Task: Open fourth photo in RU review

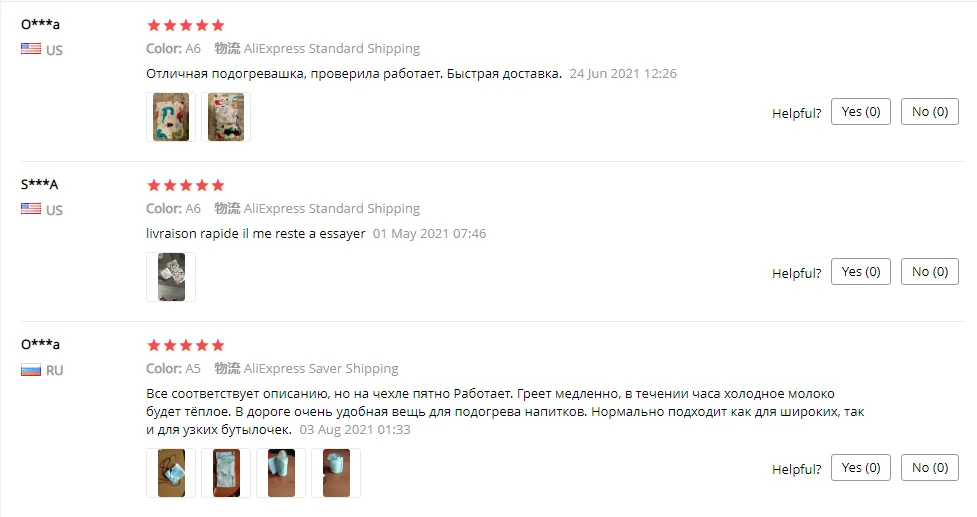Action: [336, 473]
